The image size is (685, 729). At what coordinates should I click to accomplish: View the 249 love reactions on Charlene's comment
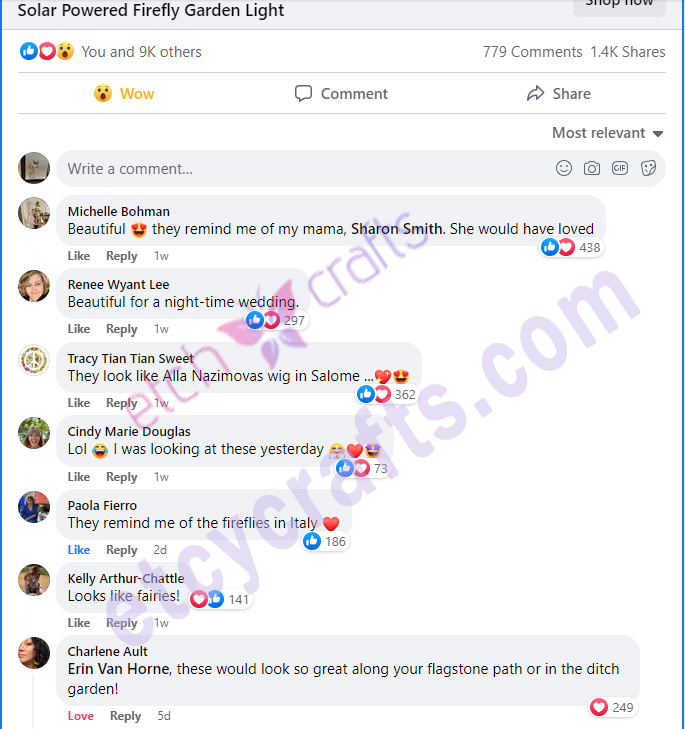tap(612, 707)
